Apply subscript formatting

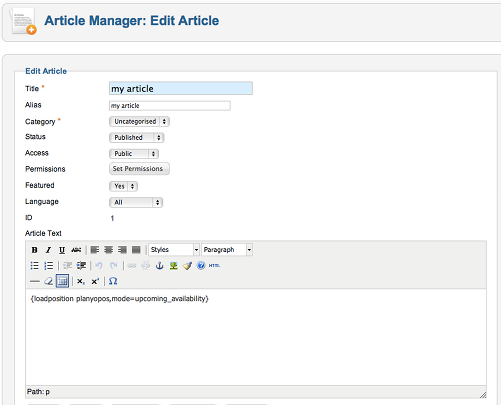(x=81, y=281)
